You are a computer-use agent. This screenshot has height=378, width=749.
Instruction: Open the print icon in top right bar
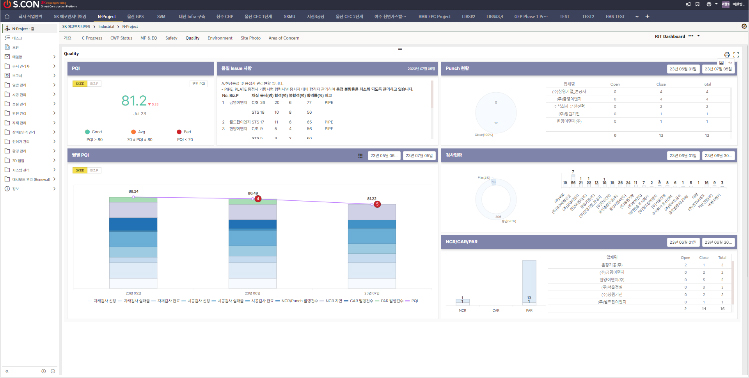click(708, 4)
